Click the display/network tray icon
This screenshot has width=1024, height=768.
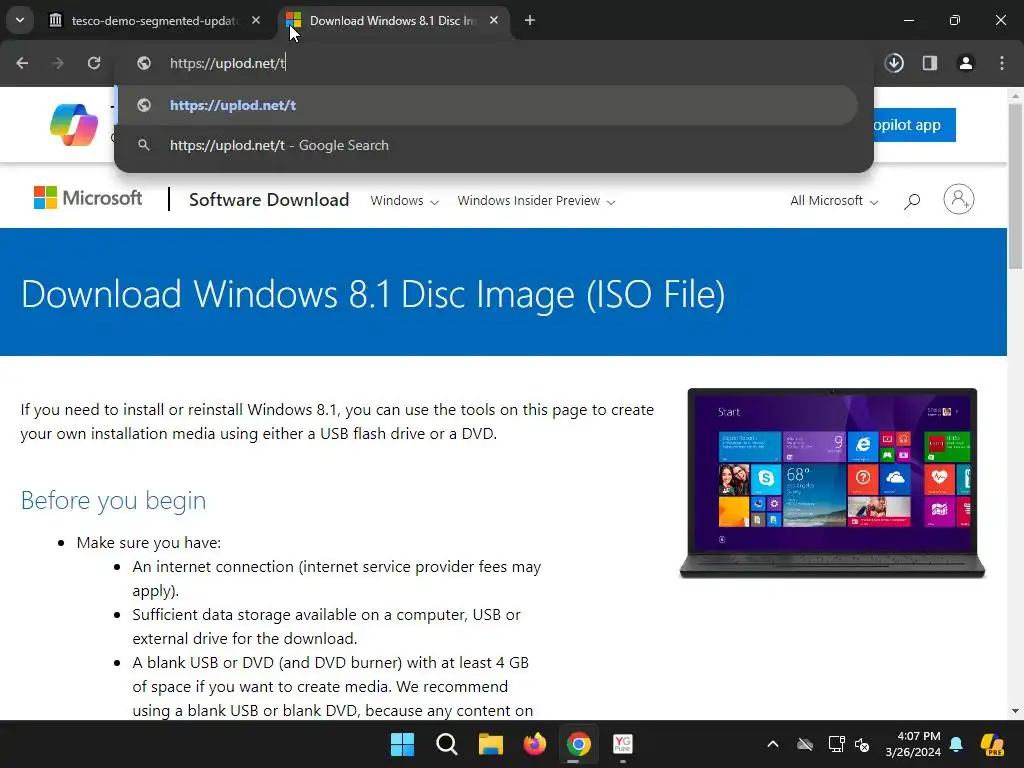pos(837,744)
